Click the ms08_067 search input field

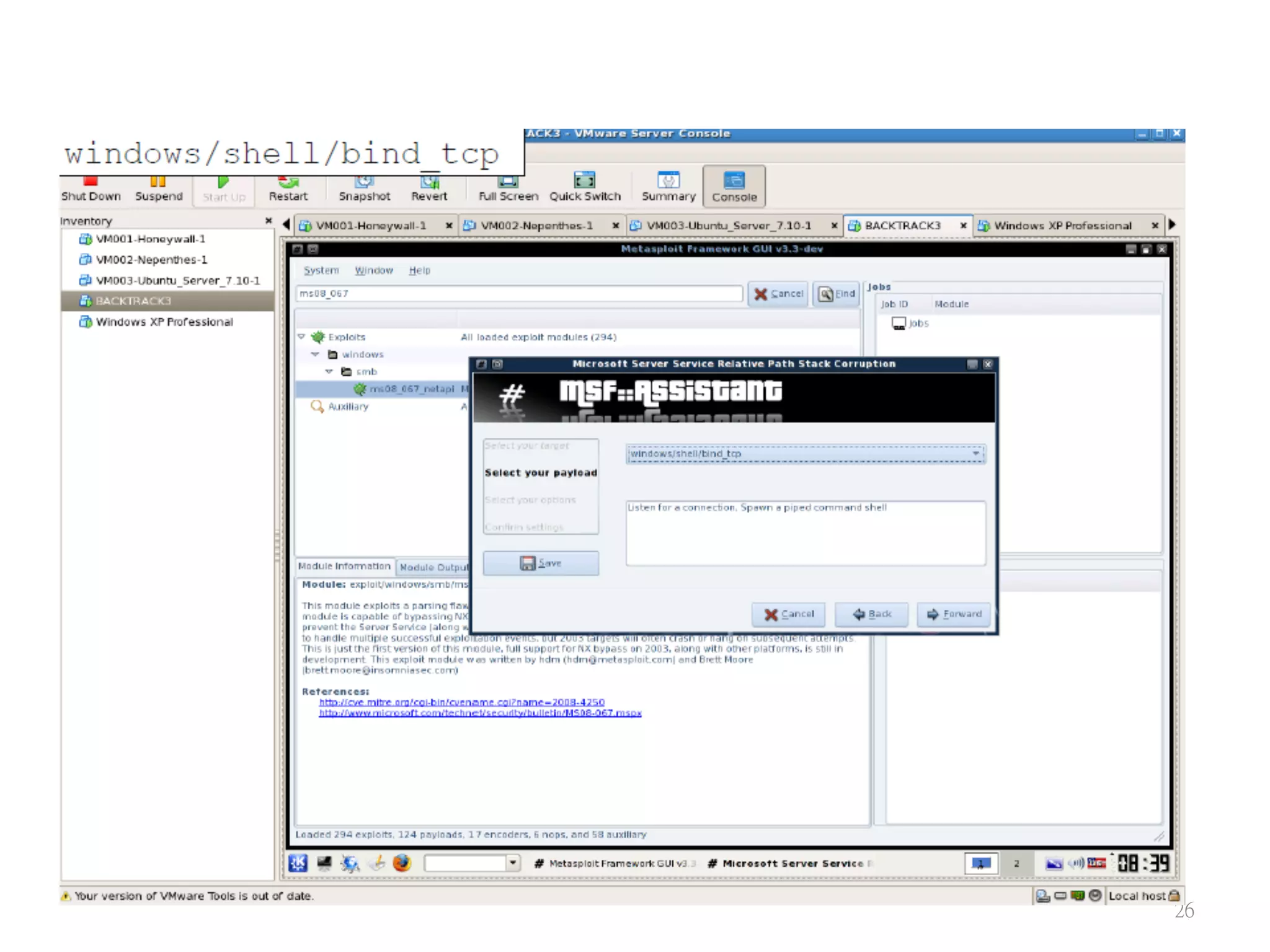pos(518,294)
